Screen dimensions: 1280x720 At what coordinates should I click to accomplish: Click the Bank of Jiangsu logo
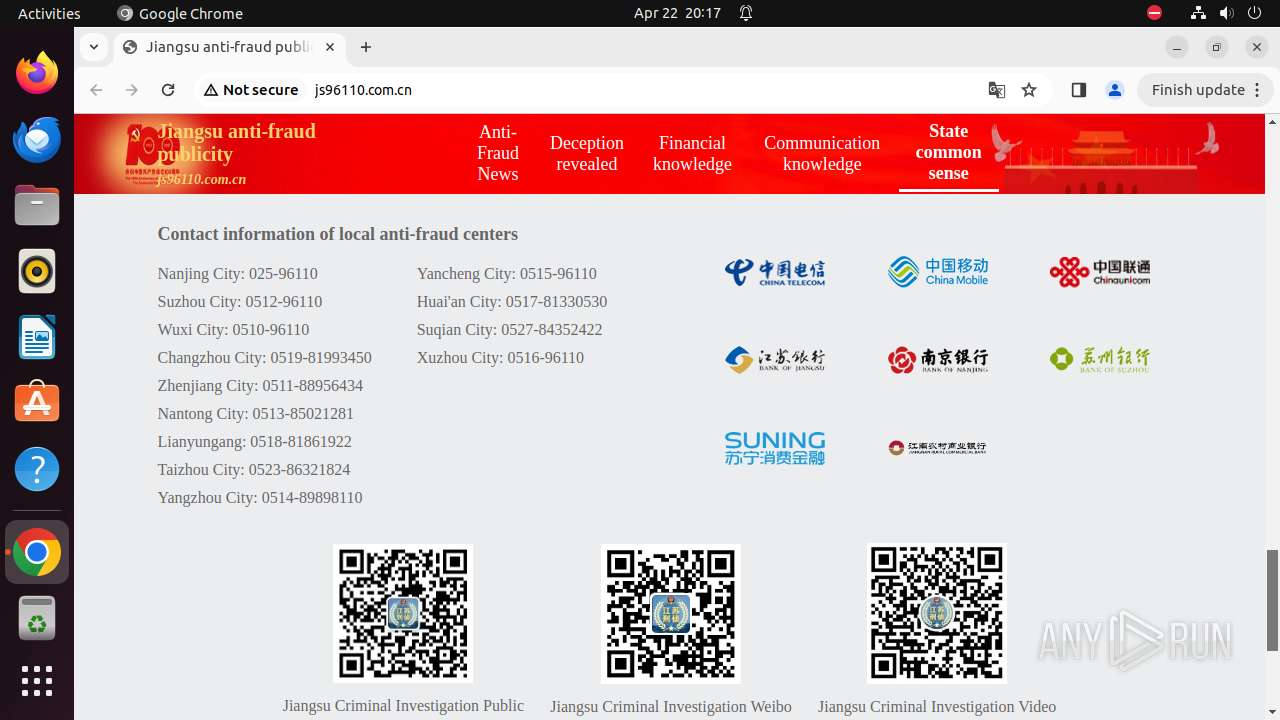[775, 360]
